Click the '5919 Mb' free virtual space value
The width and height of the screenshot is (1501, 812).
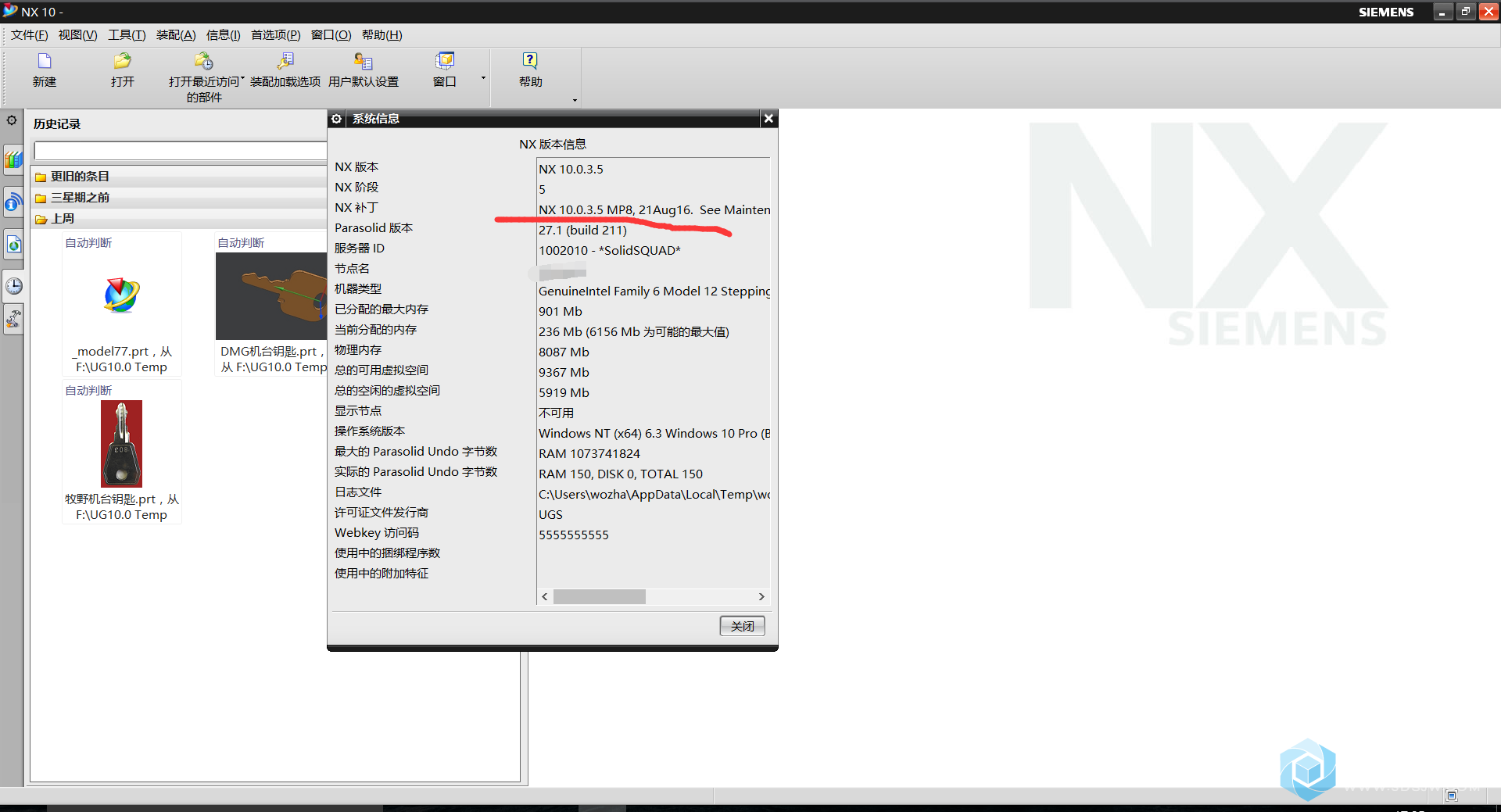coord(564,393)
